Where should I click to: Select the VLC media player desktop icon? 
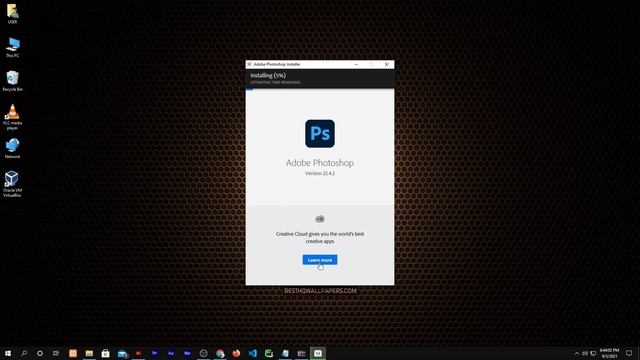12,117
